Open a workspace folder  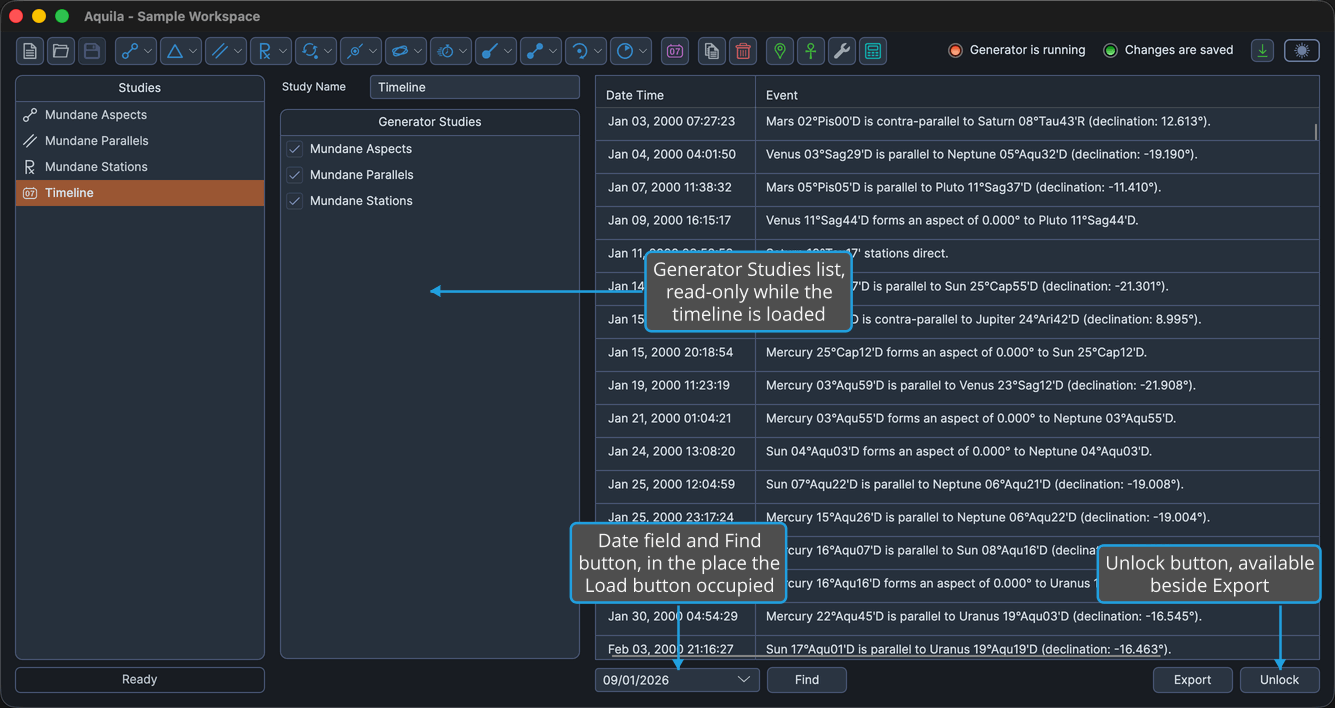[61, 51]
